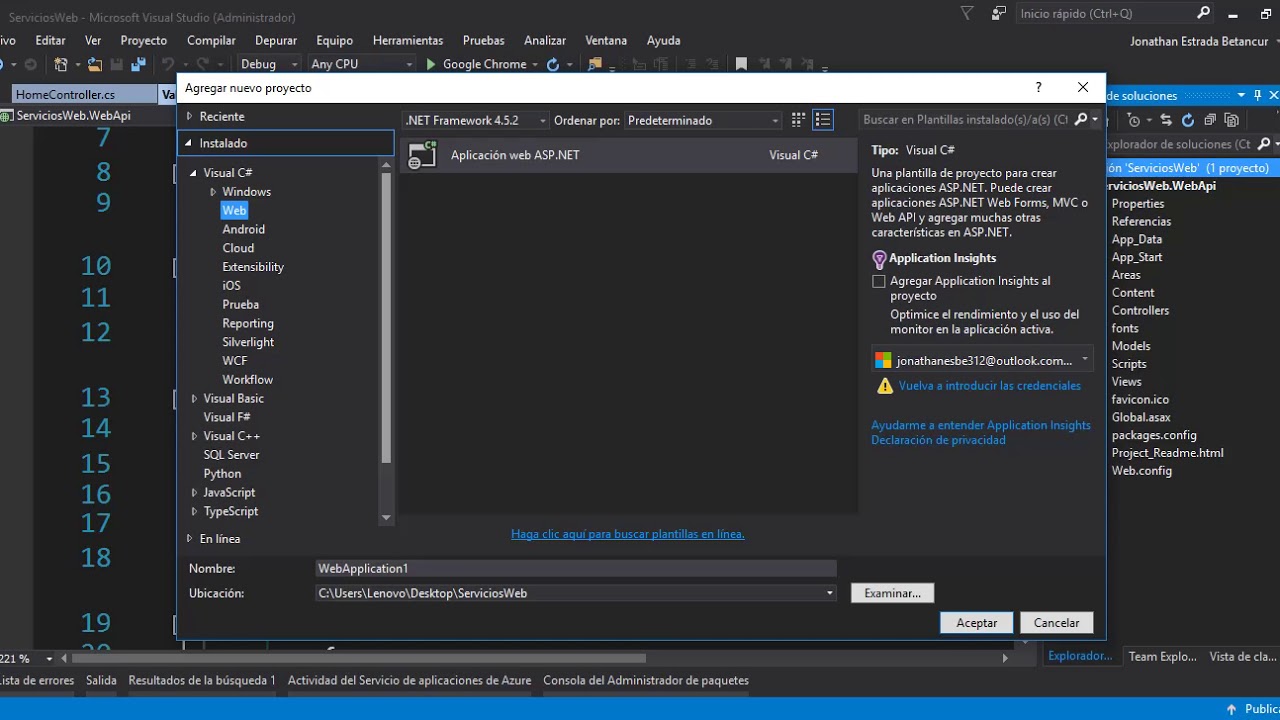Click the warning icon beside credentials link
1280x720 pixels.
click(x=884, y=386)
